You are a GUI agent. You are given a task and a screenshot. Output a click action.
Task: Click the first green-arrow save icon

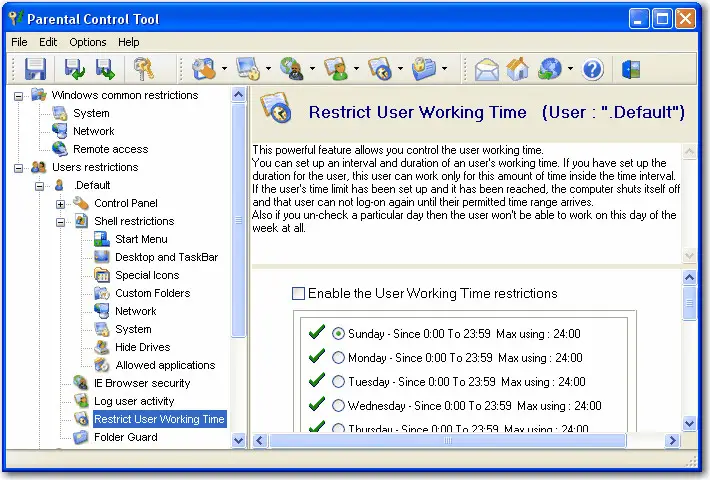click(74, 69)
